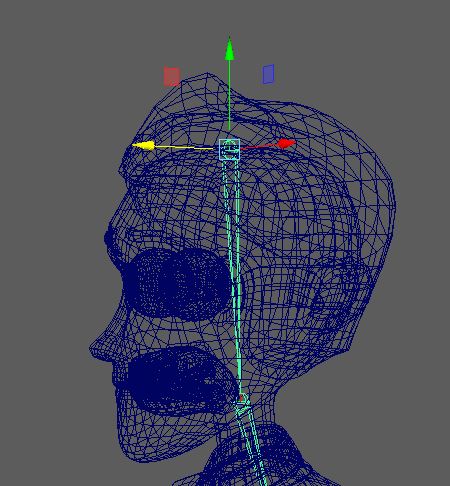The height and width of the screenshot is (486, 450).
Task: Select the yellow highlighted axis arrowhead
Action: 143,146
